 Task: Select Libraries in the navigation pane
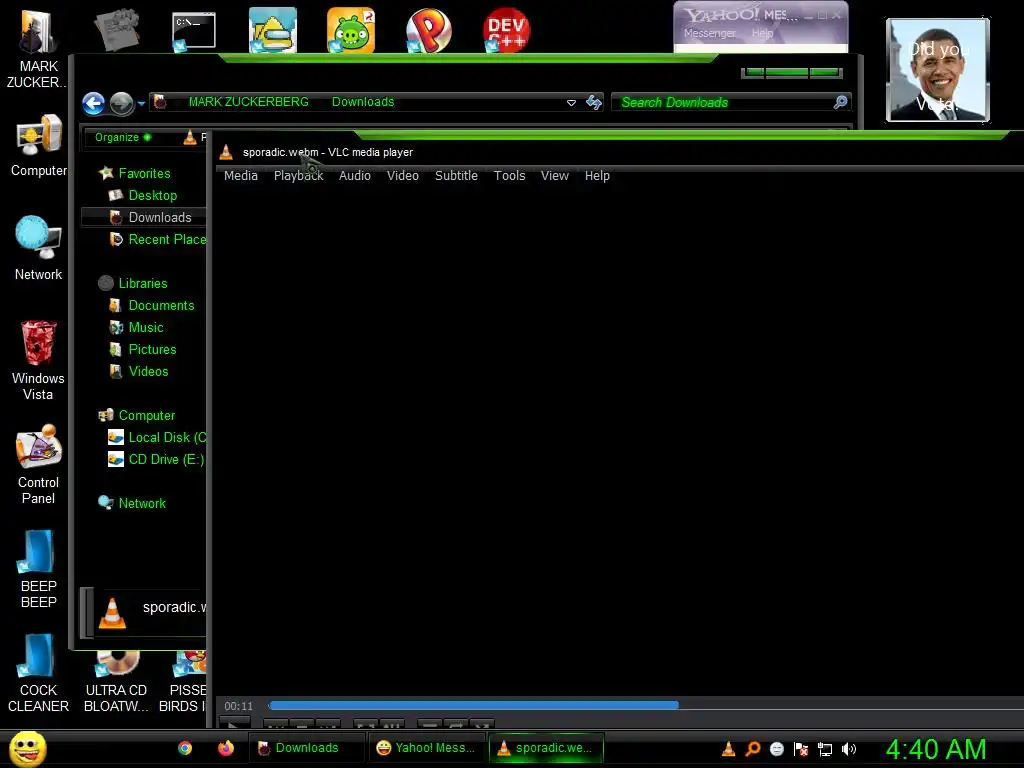click(x=142, y=283)
